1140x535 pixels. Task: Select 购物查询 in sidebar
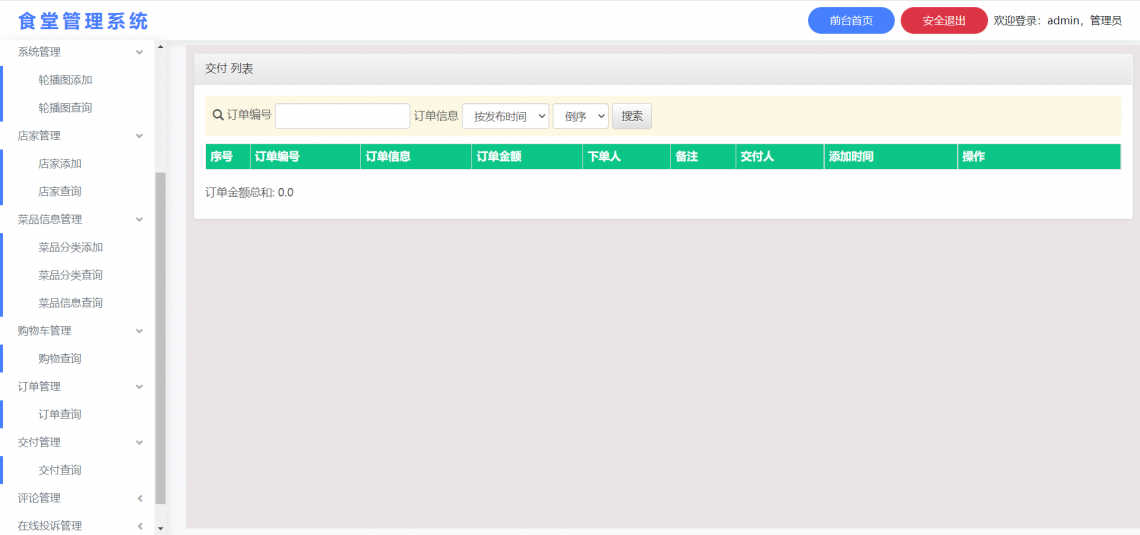(60, 358)
